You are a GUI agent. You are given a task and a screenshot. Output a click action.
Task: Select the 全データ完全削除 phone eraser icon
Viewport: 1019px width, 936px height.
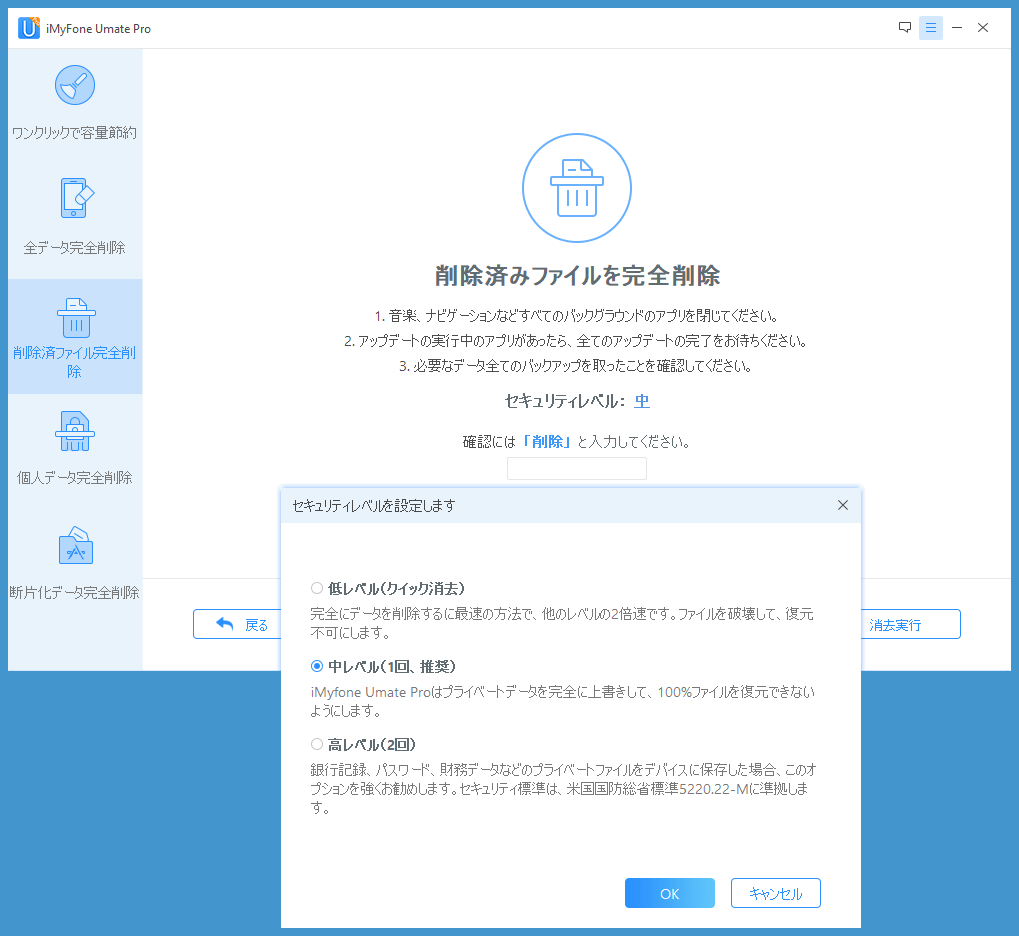click(77, 198)
